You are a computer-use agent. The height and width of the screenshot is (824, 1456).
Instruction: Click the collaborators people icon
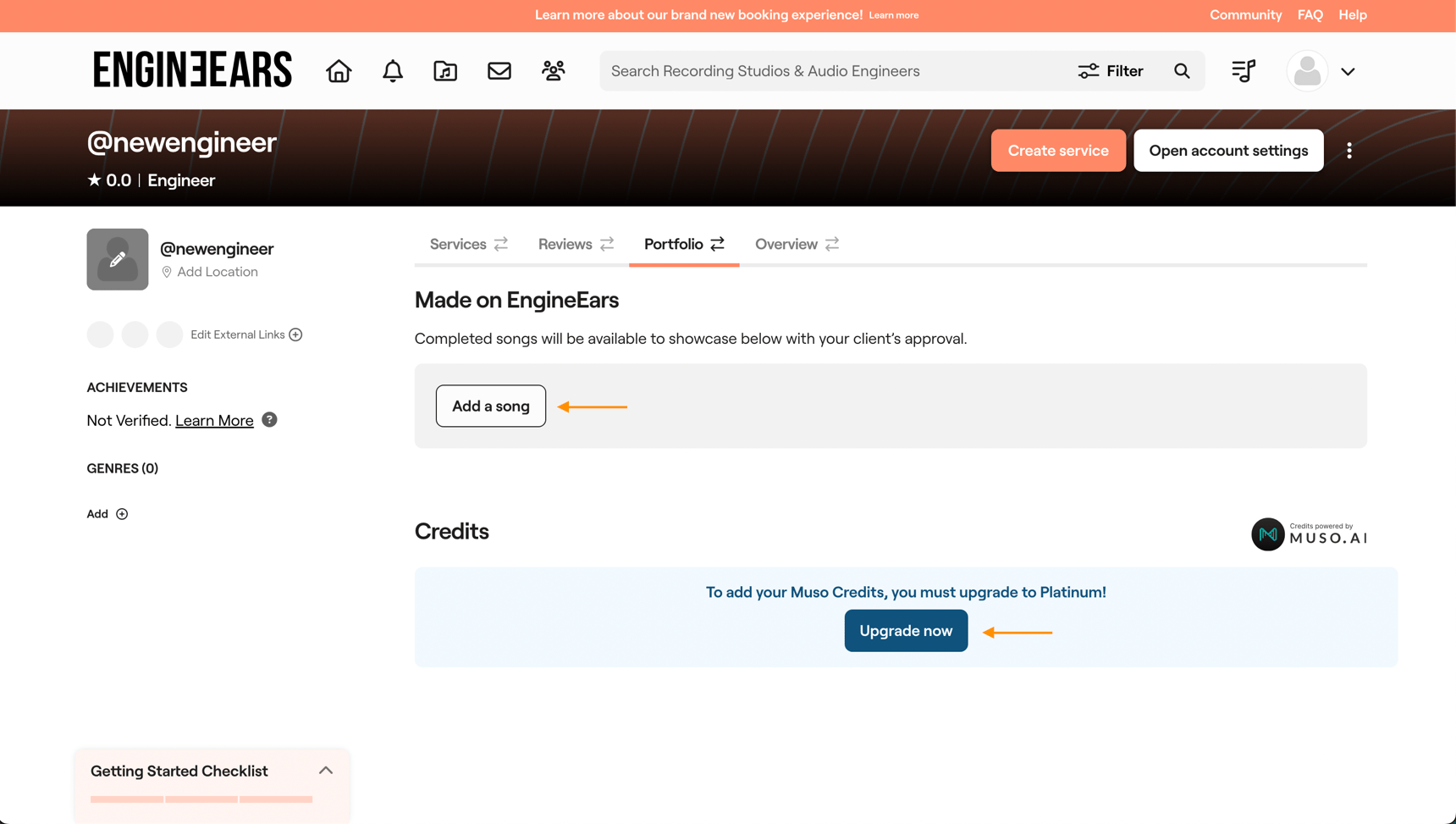pyautogui.click(x=553, y=71)
